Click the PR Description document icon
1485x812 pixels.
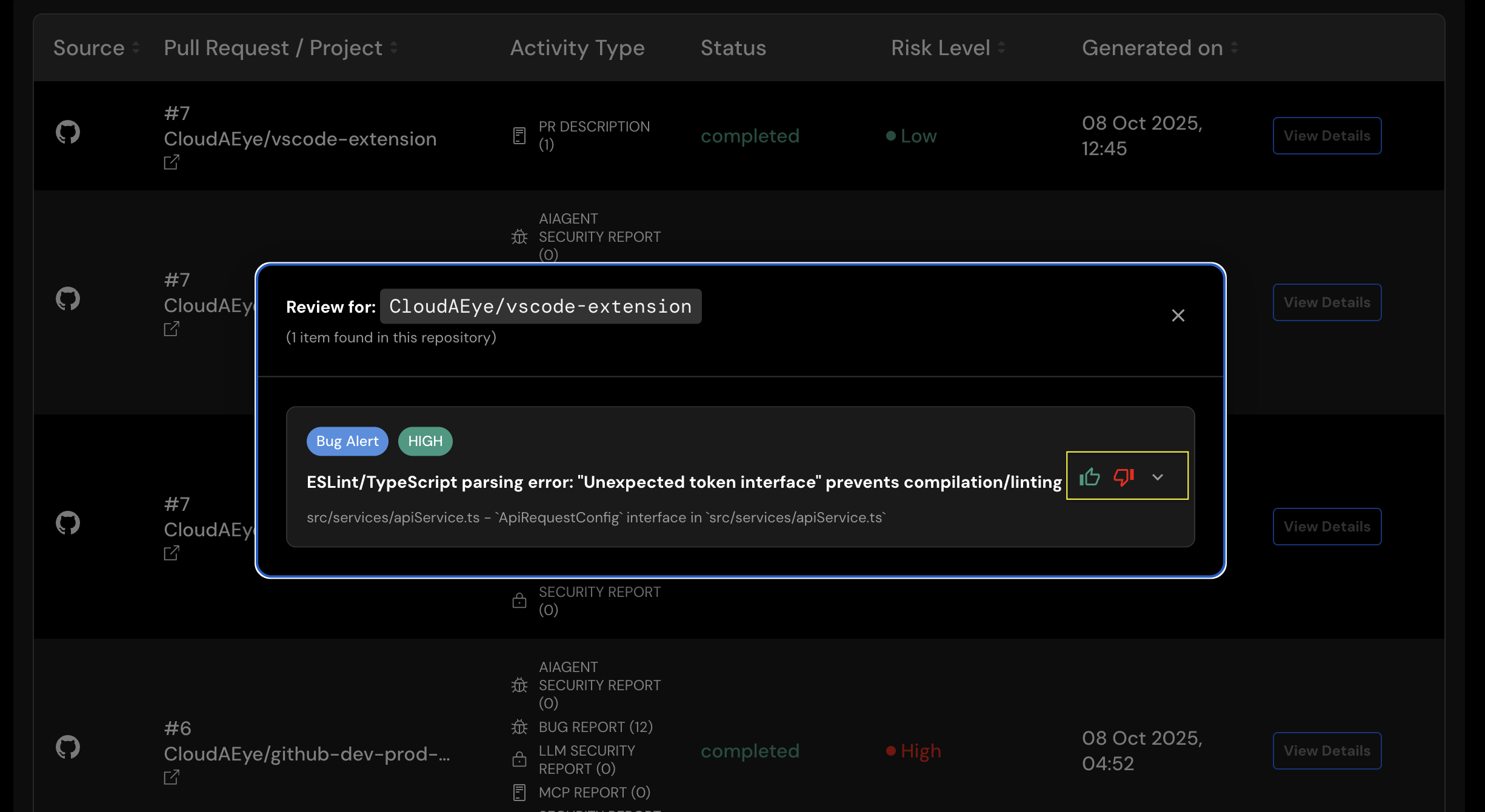tap(519, 136)
